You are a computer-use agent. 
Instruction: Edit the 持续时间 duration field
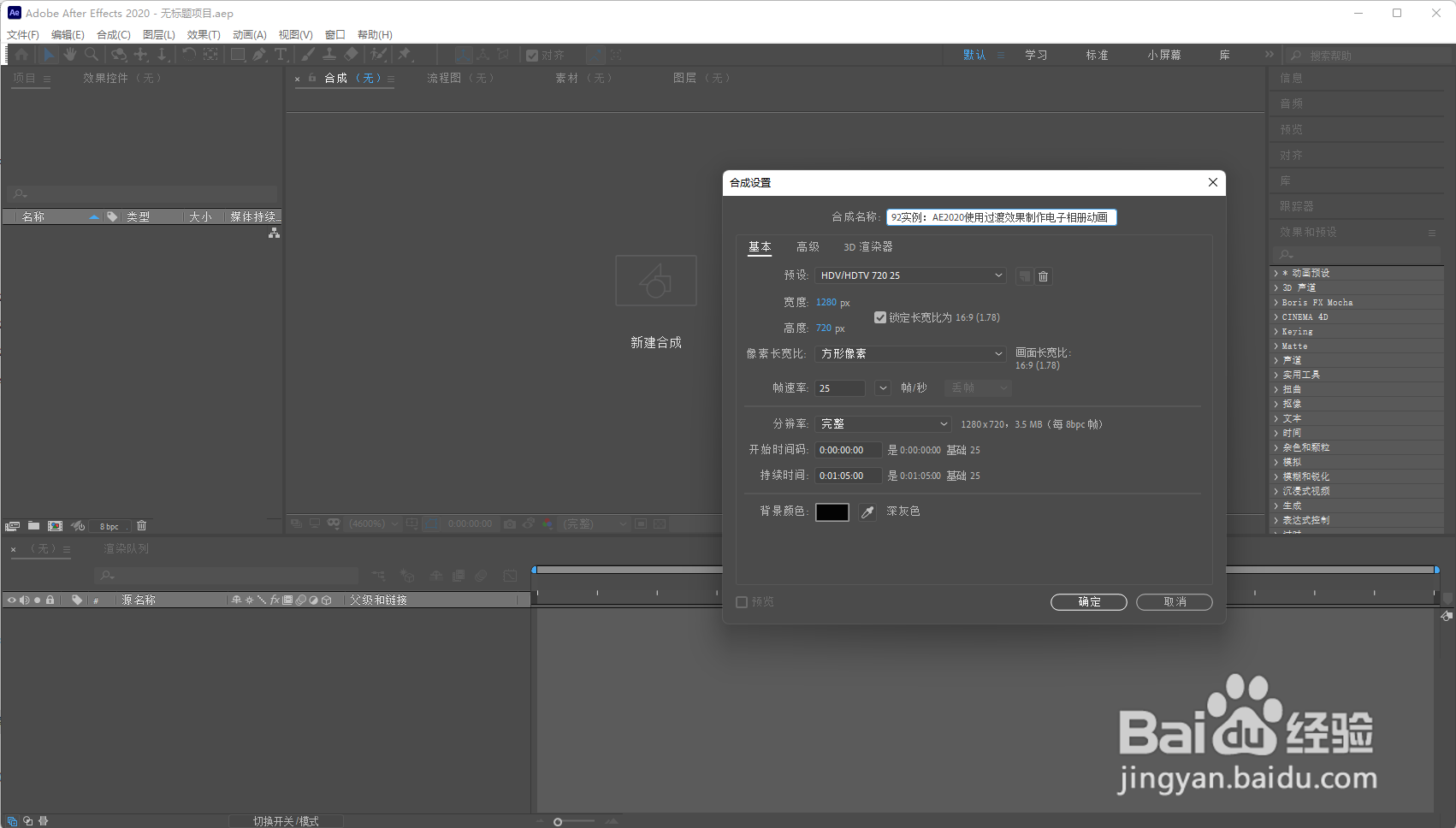click(847, 475)
